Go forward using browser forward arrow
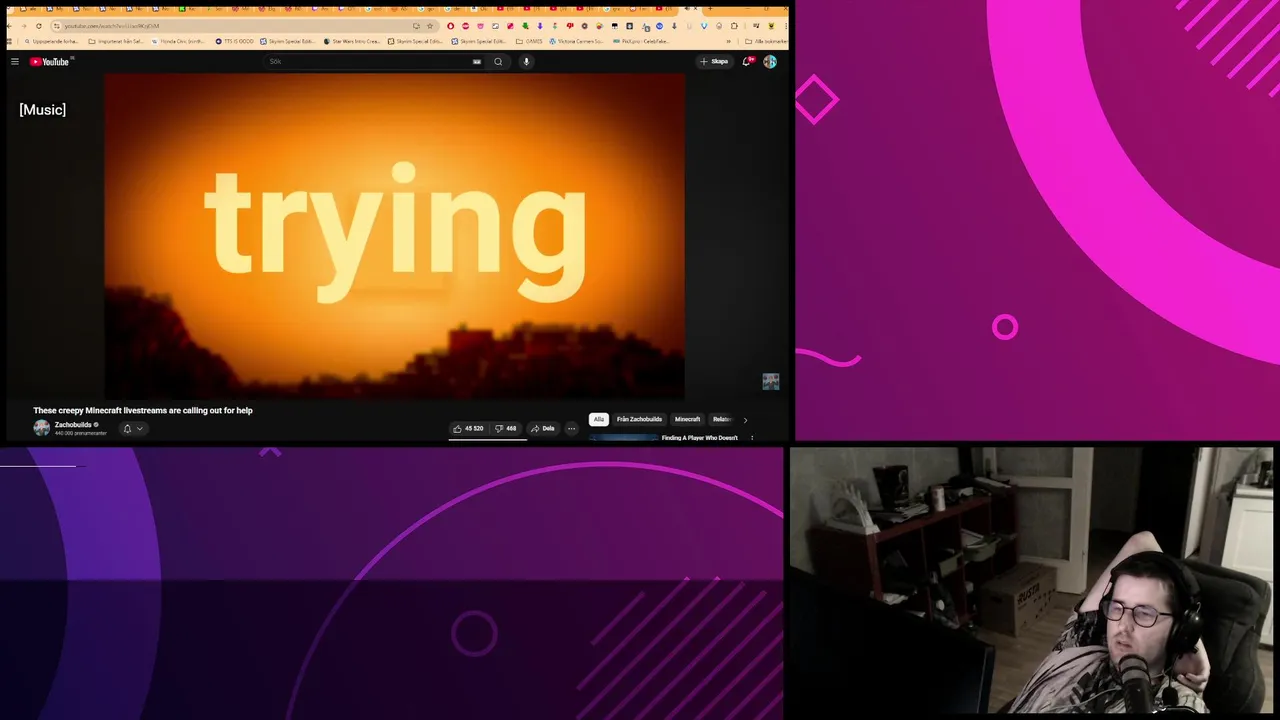Image resolution: width=1280 pixels, height=720 pixels. coord(24,26)
